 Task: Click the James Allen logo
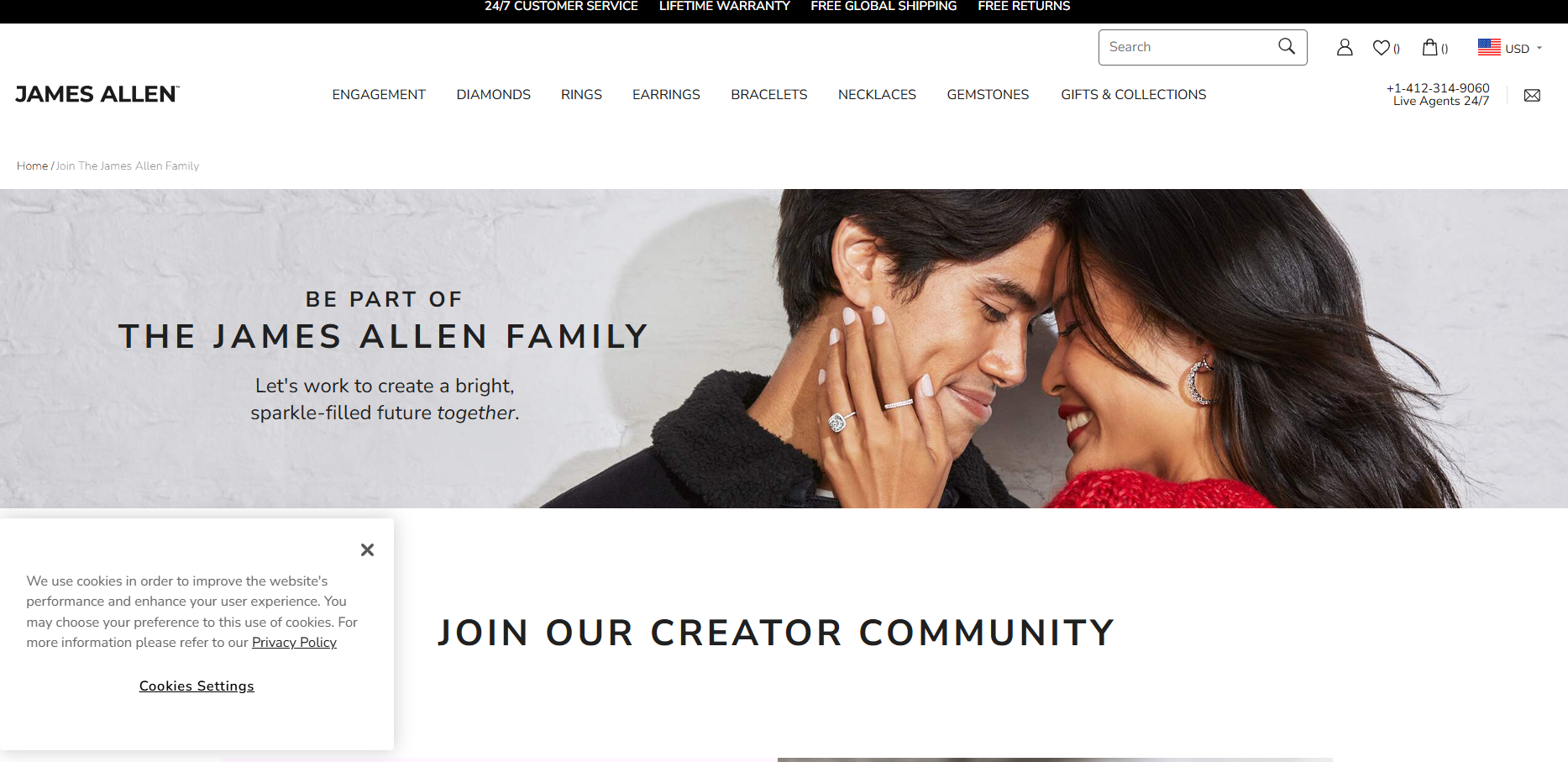[x=97, y=94]
